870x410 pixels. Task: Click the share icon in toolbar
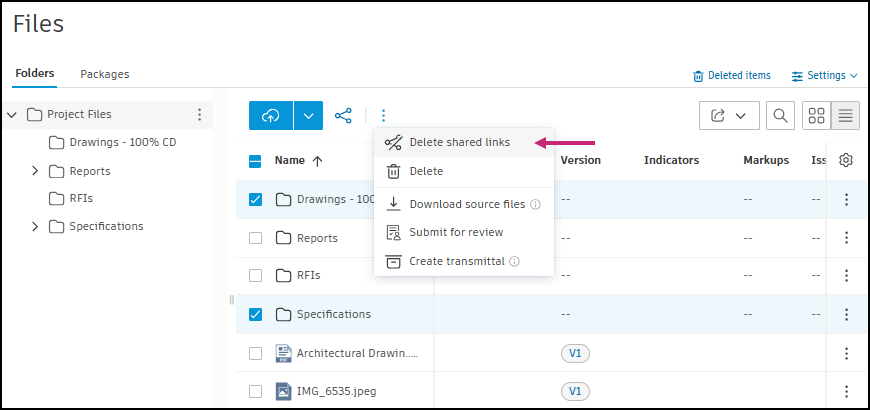[343, 115]
